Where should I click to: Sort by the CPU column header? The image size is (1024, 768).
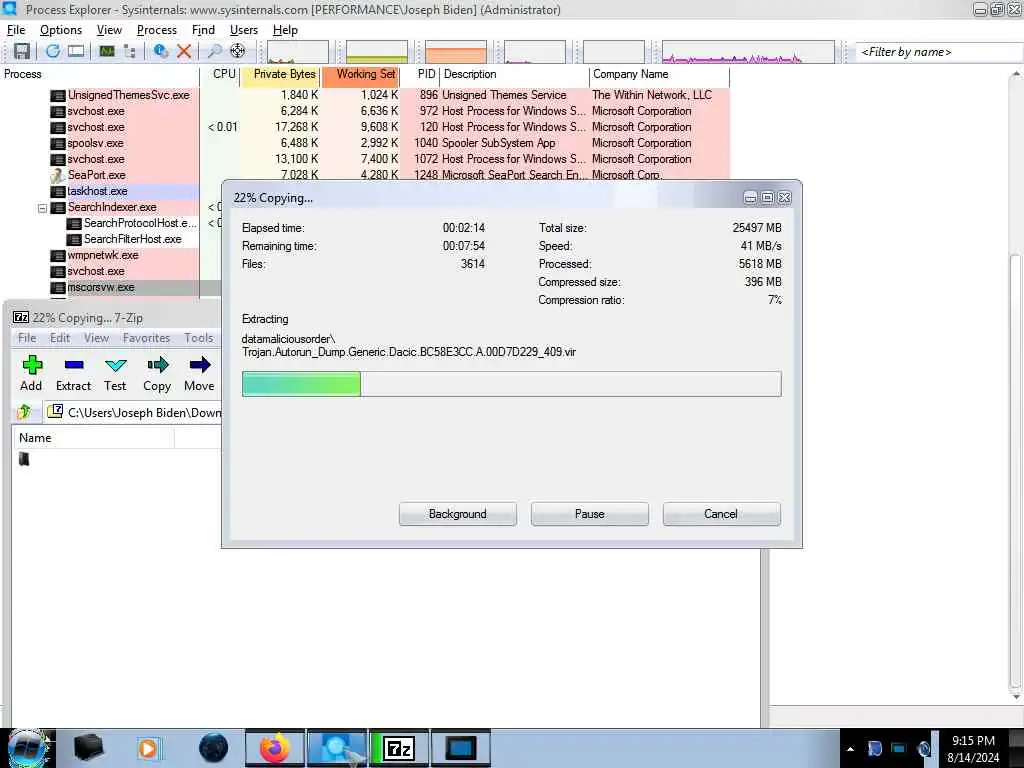[221, 74]
